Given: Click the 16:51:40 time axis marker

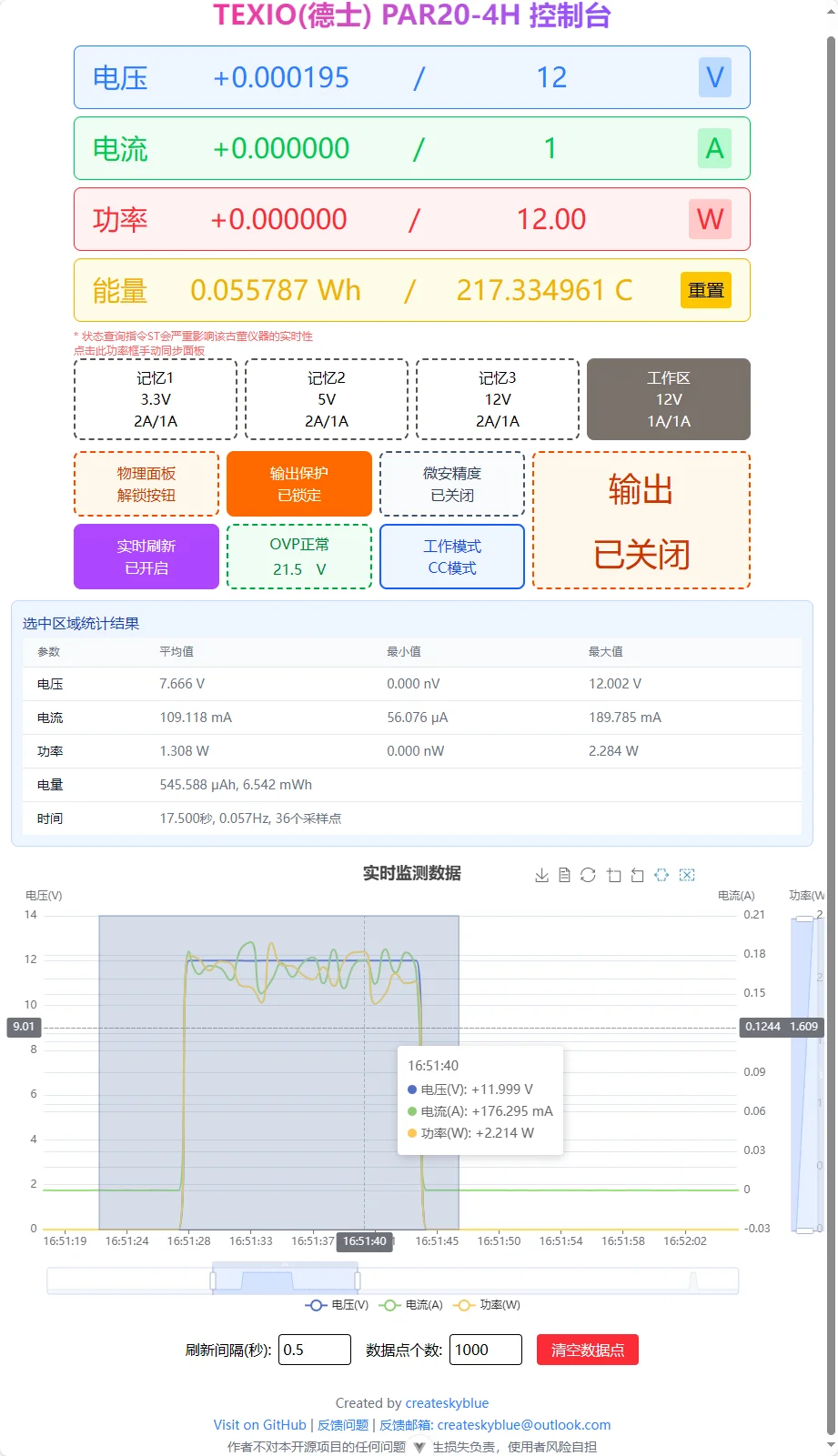Looking at the screenshot, I should (365, 1241).
